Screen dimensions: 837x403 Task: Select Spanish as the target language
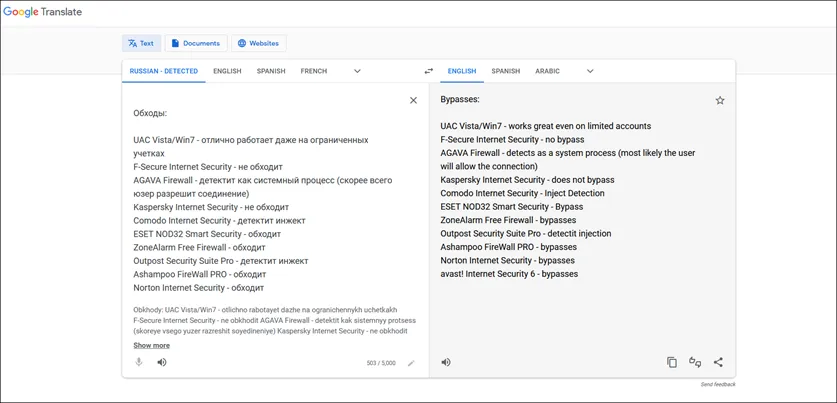click(x=506, y=71)
